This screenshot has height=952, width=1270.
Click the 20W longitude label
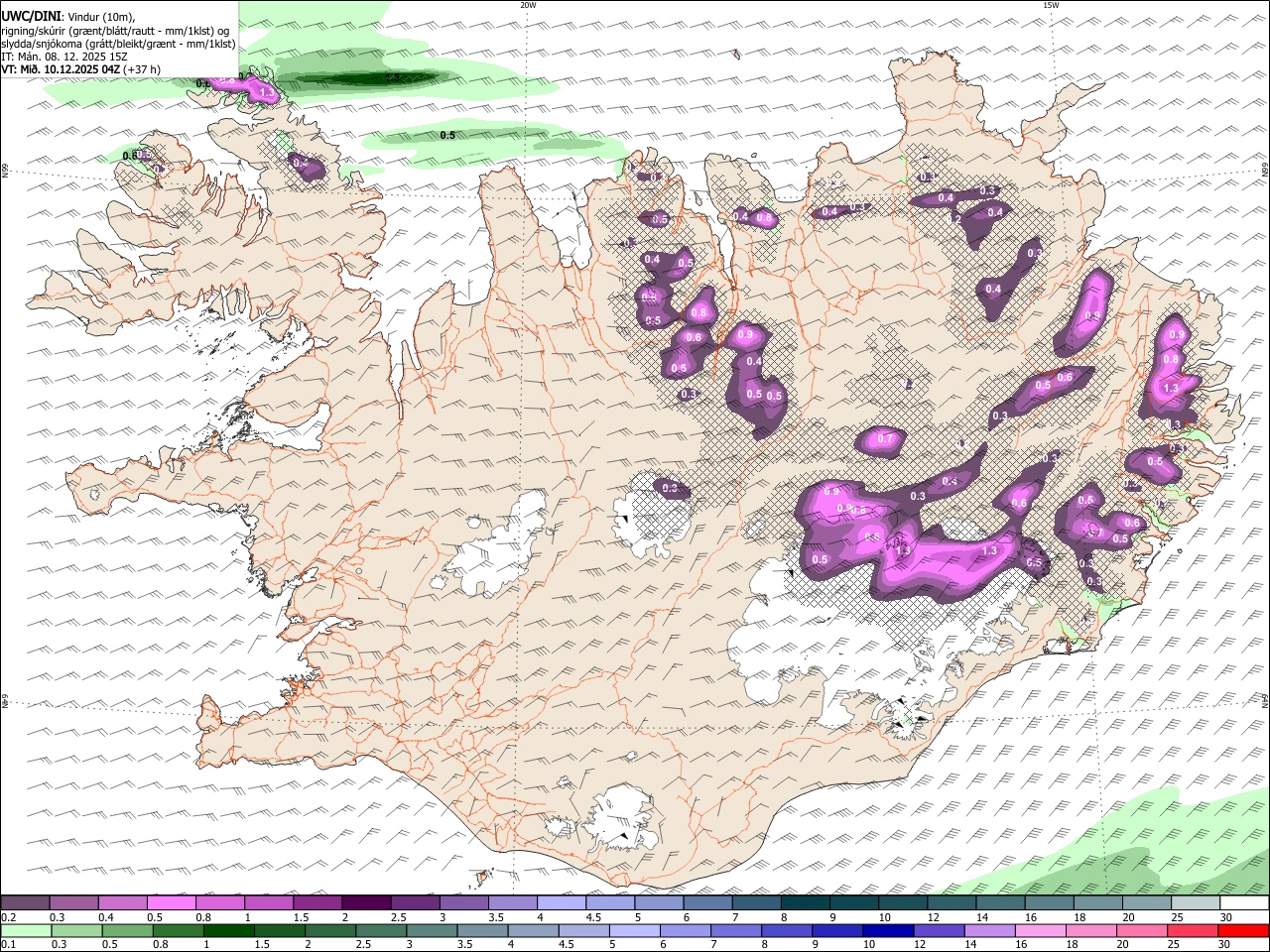[x=528, y=5]
